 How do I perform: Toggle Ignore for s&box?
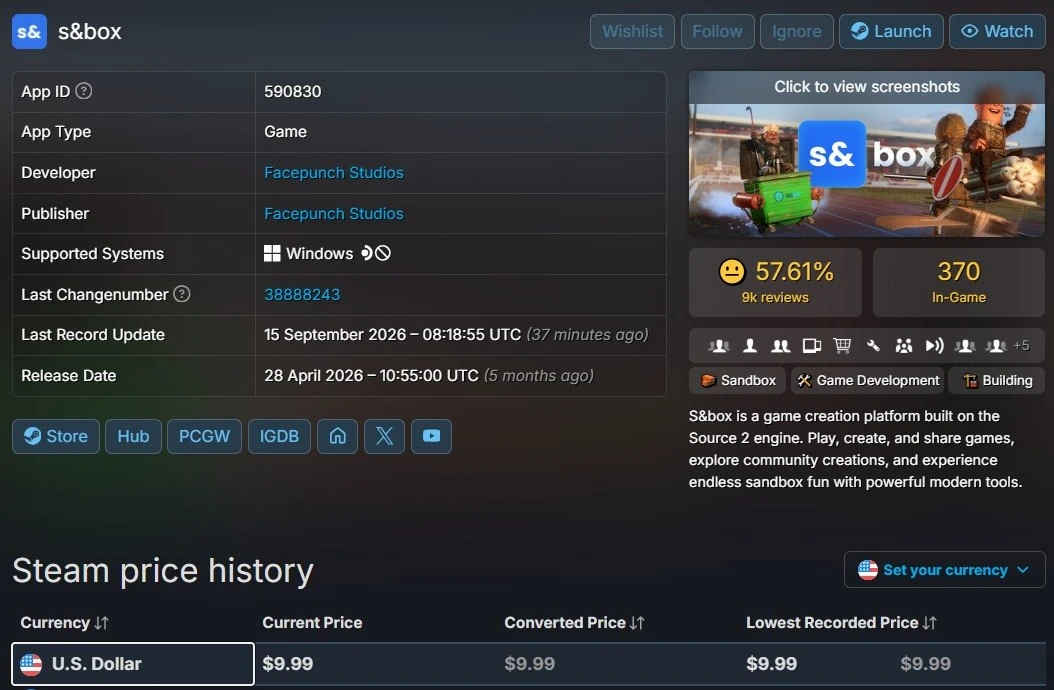point(797,32)
